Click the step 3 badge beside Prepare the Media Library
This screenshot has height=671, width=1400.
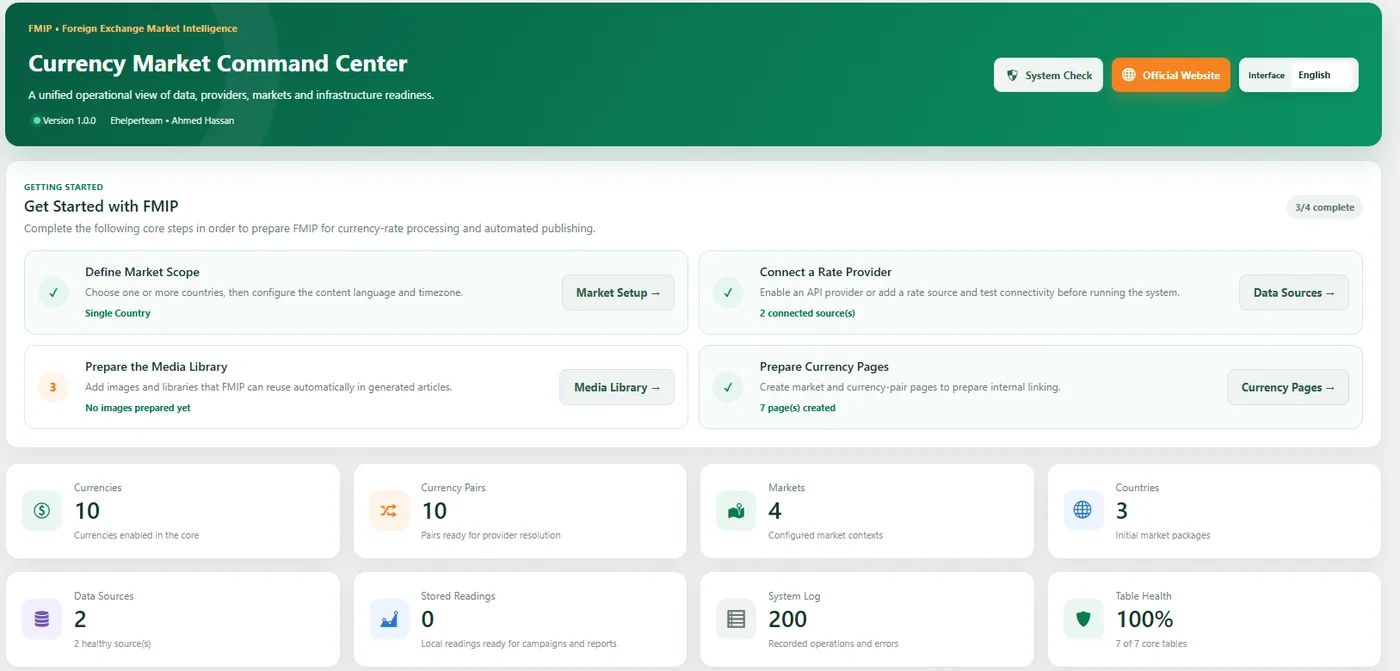53,387
